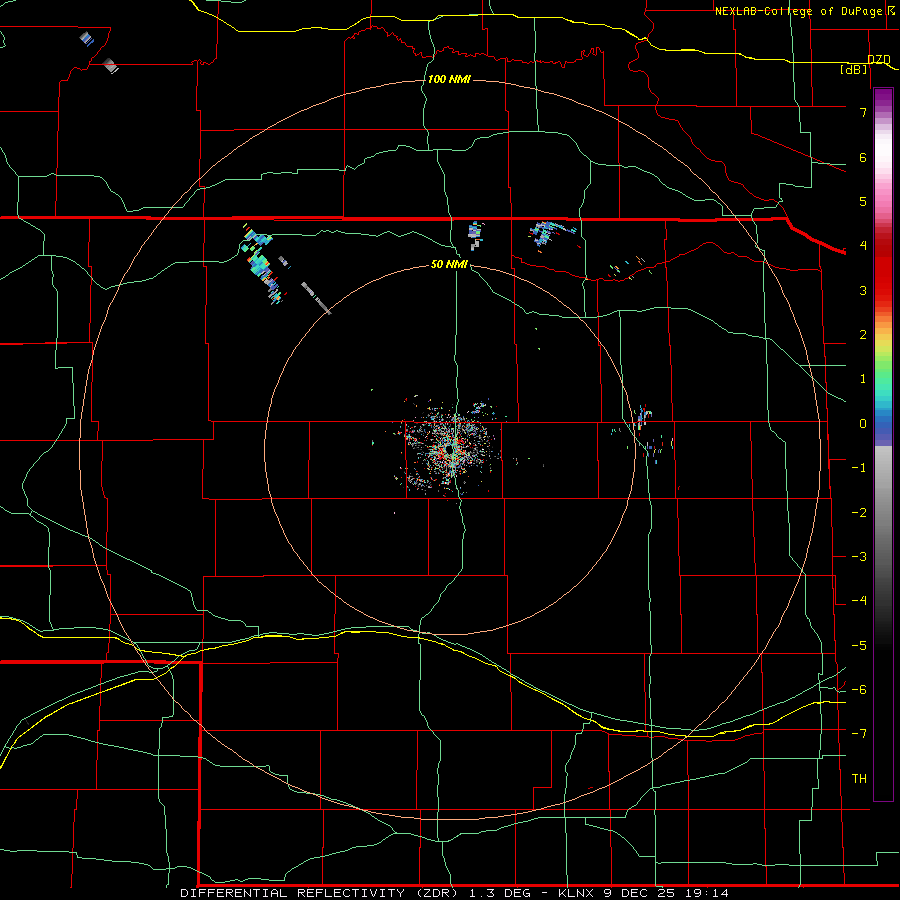Click the -1 value on color scale
This screenshot has width=900, height=900.
859,468
